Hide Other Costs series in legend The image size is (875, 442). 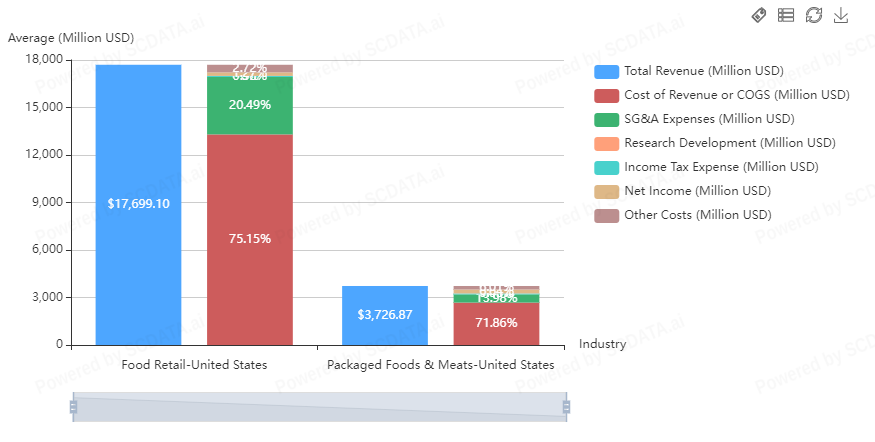point(606,215)
